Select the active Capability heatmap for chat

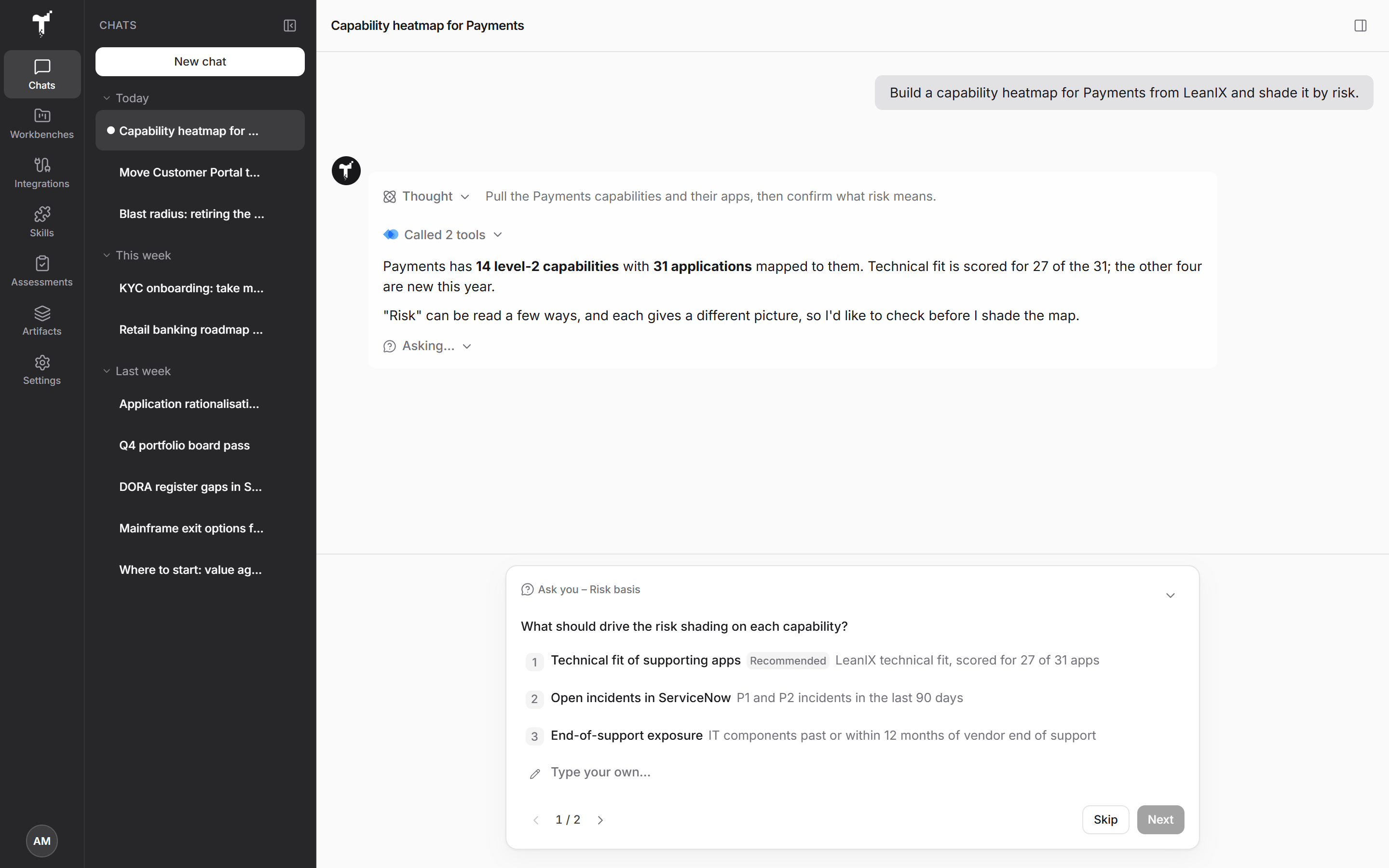200,130
